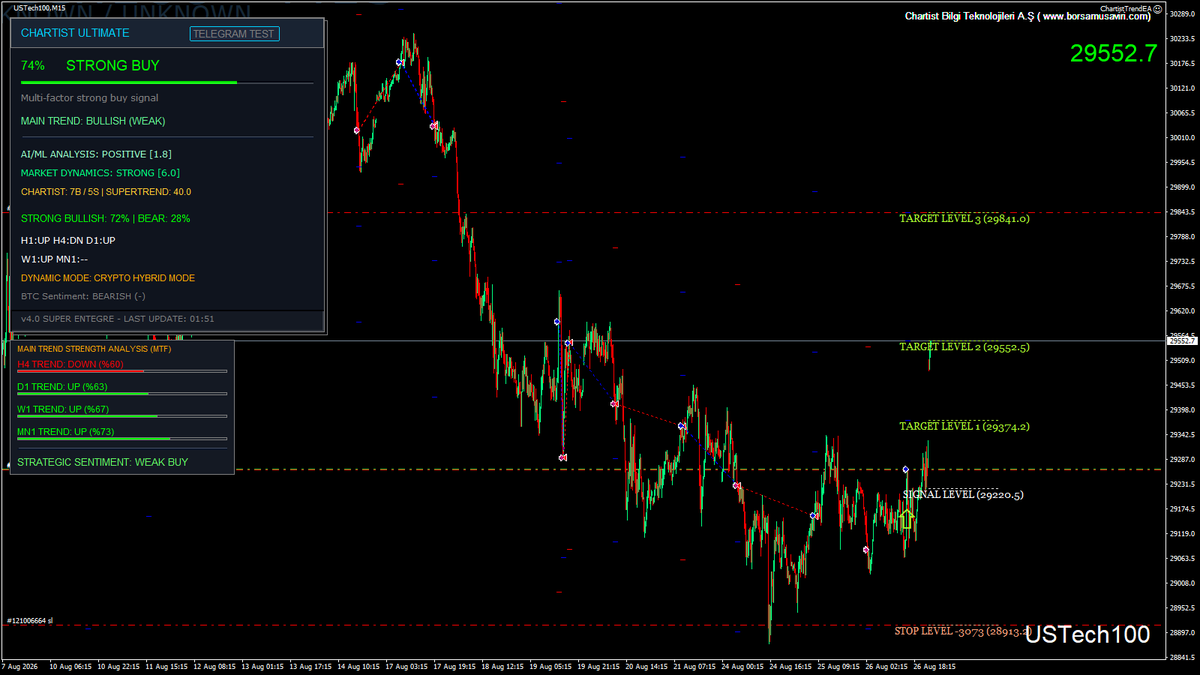Click the STOP LEVEL -3073 label
1200x675 pixels.
962,631
